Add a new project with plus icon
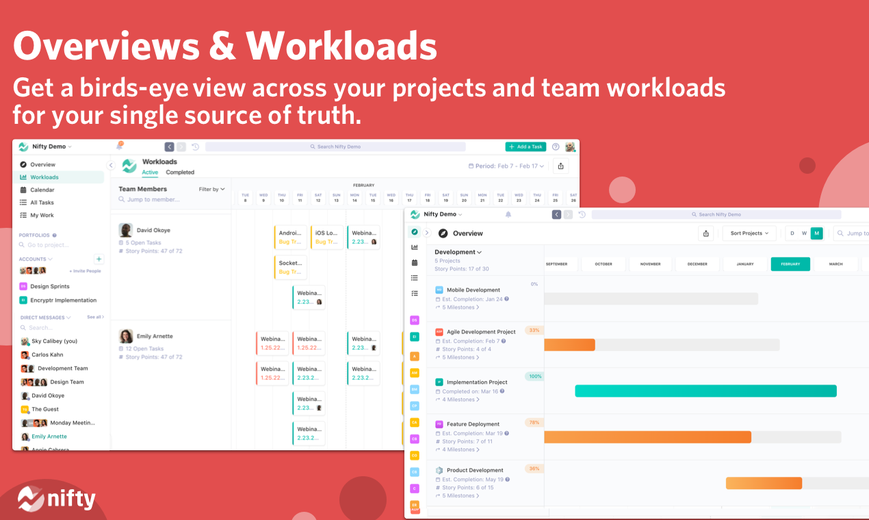This screenshot has width=869, height=520. click(x=99, y=259)
